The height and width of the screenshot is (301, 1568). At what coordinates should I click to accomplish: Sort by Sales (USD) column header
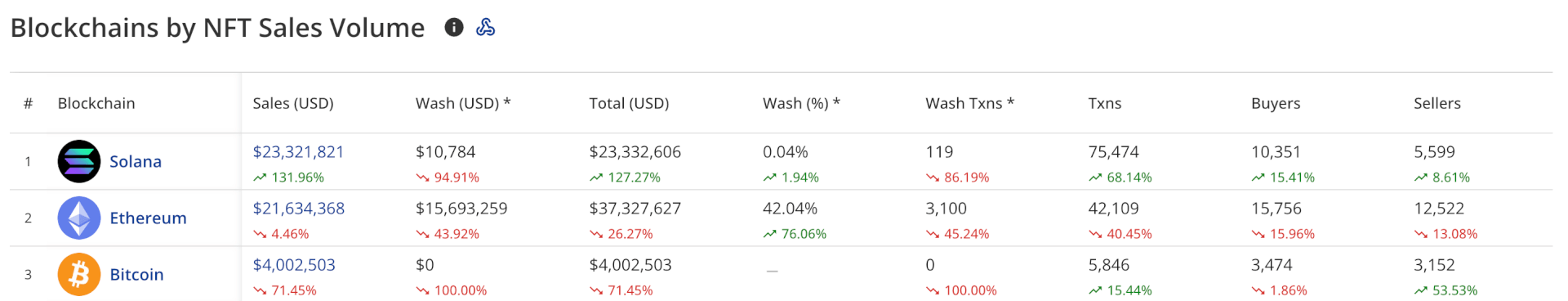(293, 103)
